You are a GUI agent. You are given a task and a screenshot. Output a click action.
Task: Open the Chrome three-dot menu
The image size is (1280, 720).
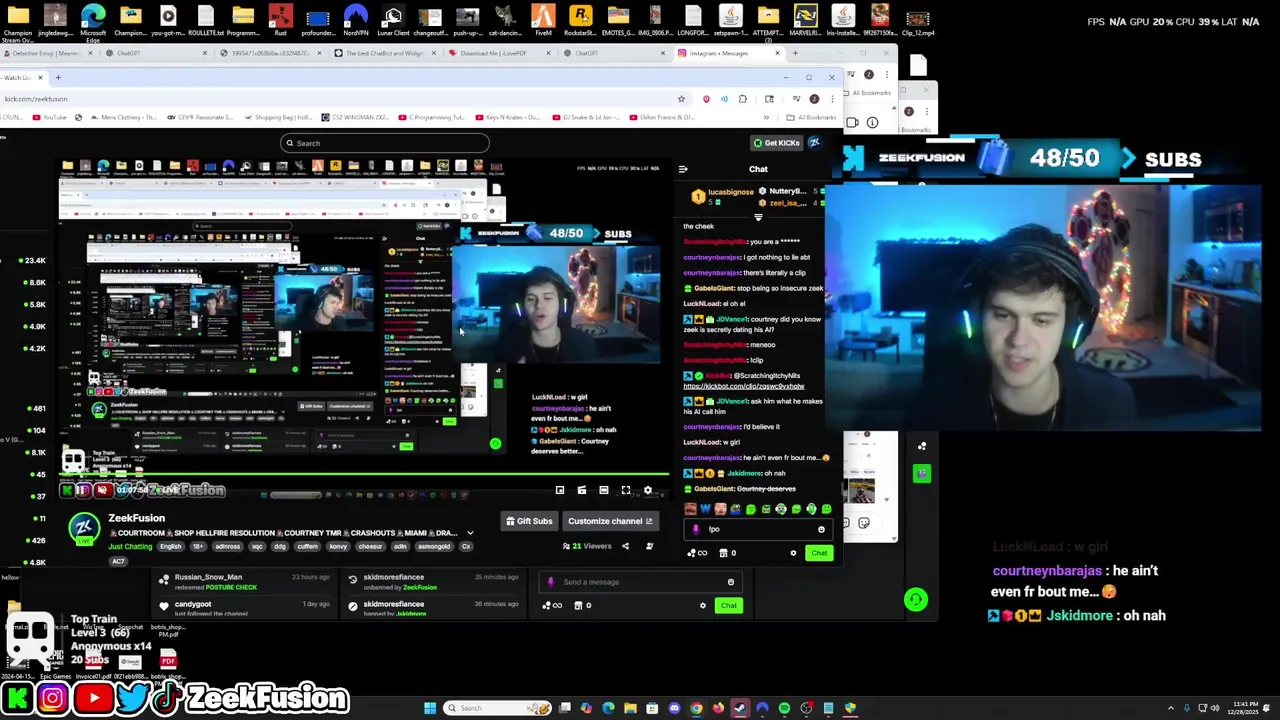(x=831, y=99)
